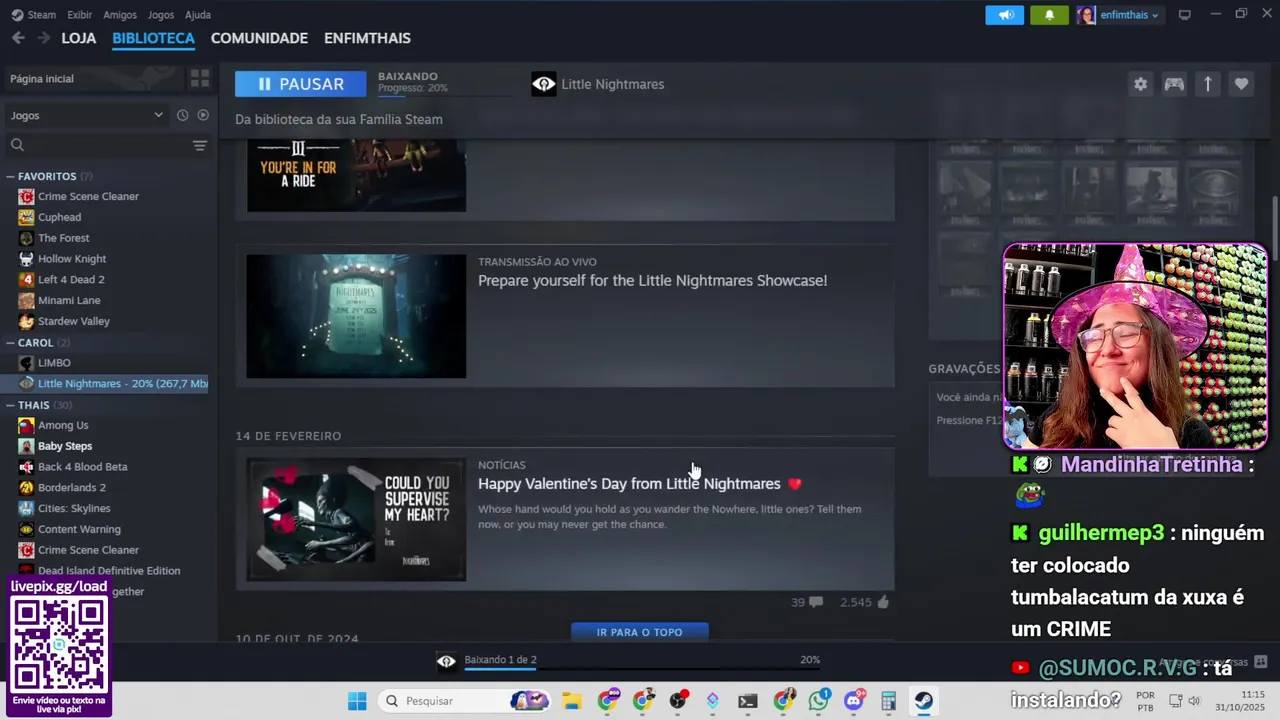The image size is (1280, 720).
Task: Select Cities: Skylines
Action: click(x=74, y=508)
